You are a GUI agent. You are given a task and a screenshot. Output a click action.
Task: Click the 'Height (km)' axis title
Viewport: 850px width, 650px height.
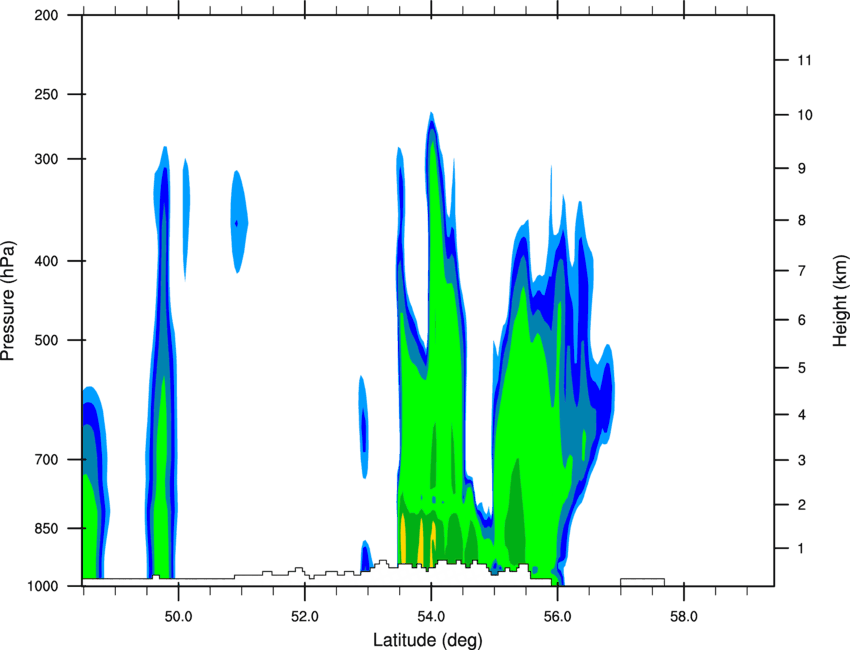point(840,300)
